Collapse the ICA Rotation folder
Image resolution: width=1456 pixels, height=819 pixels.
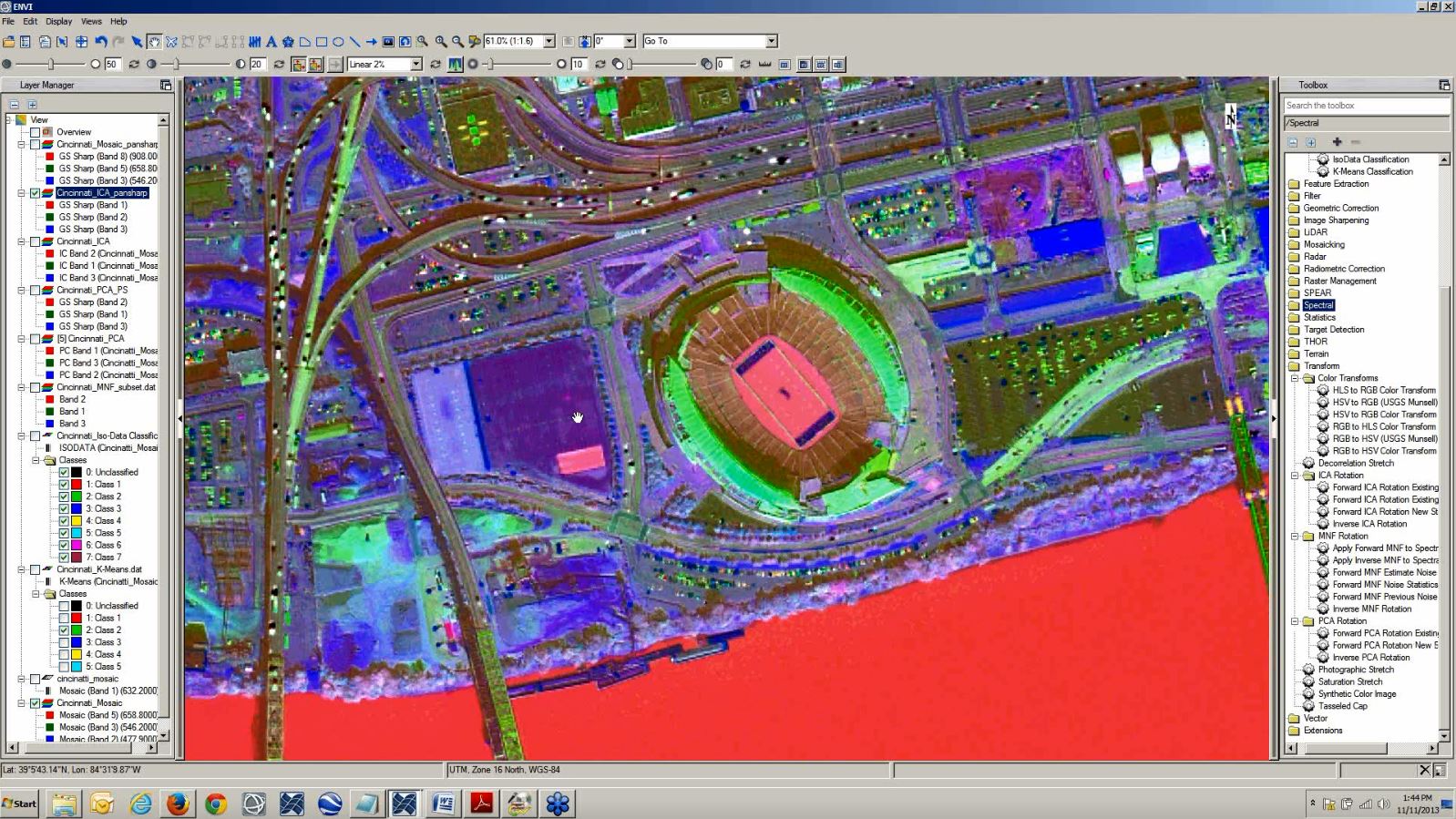tap(1295, 476)
